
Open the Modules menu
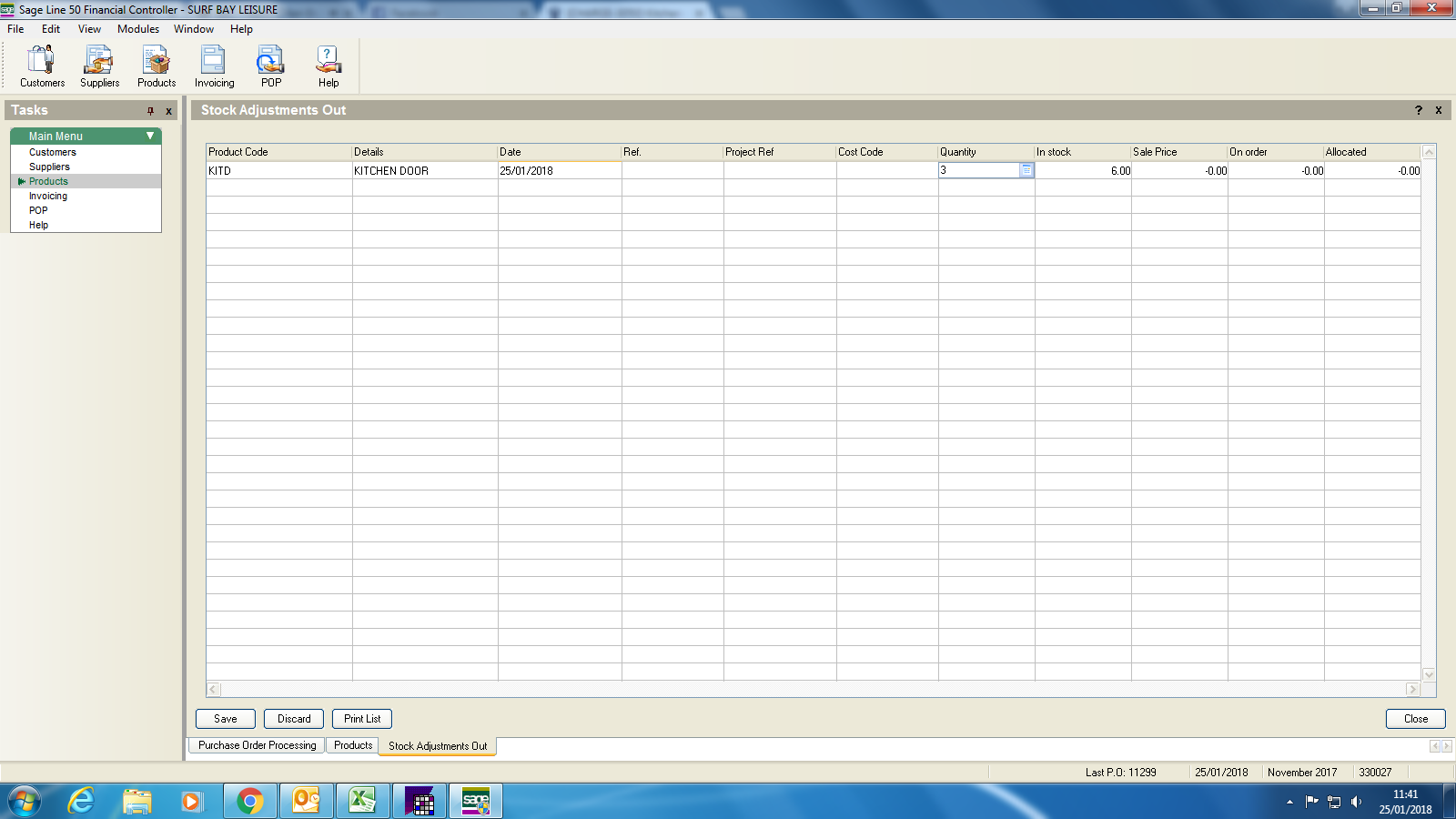137,29
